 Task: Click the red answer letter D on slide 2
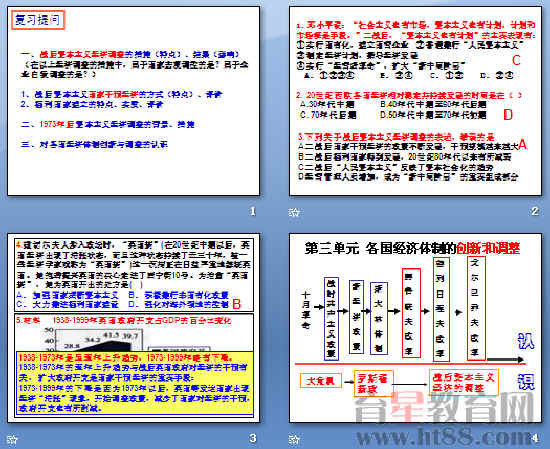[508, 115]
